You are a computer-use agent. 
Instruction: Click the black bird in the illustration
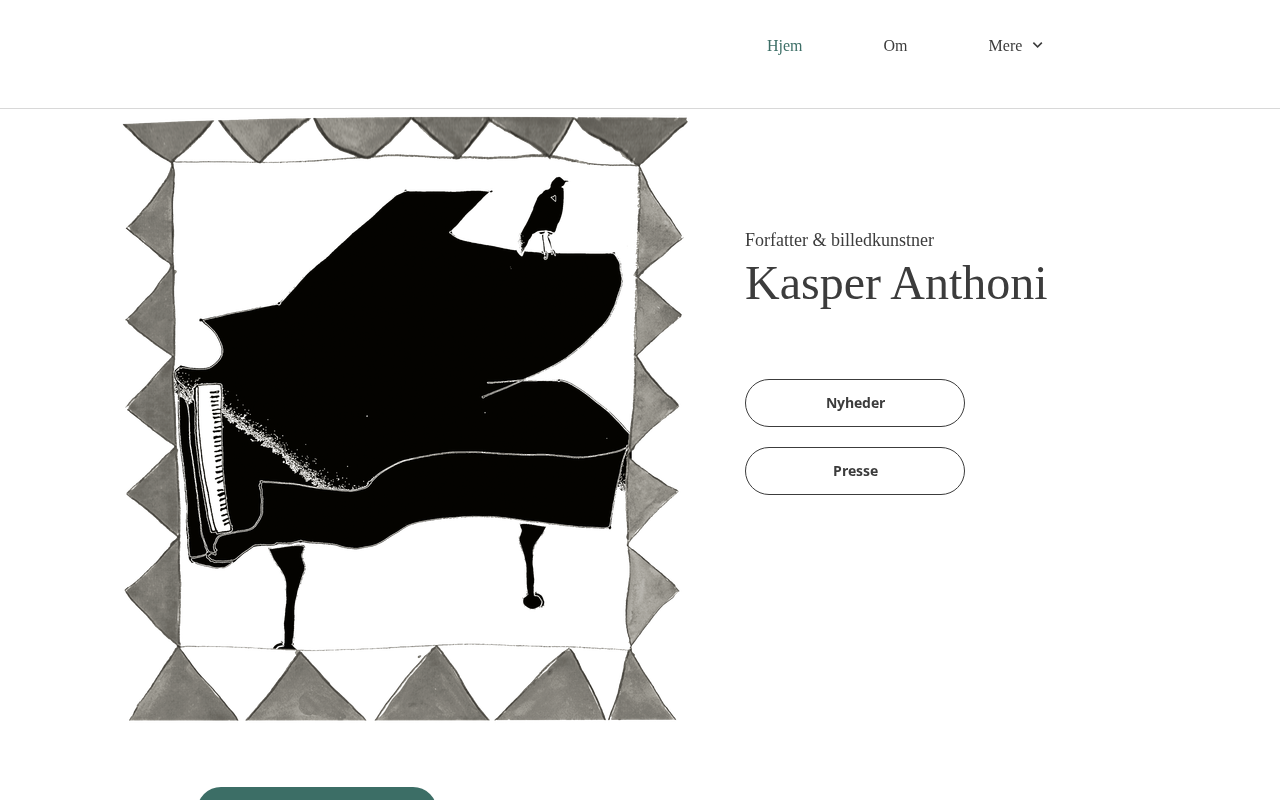tap(543, 217)
